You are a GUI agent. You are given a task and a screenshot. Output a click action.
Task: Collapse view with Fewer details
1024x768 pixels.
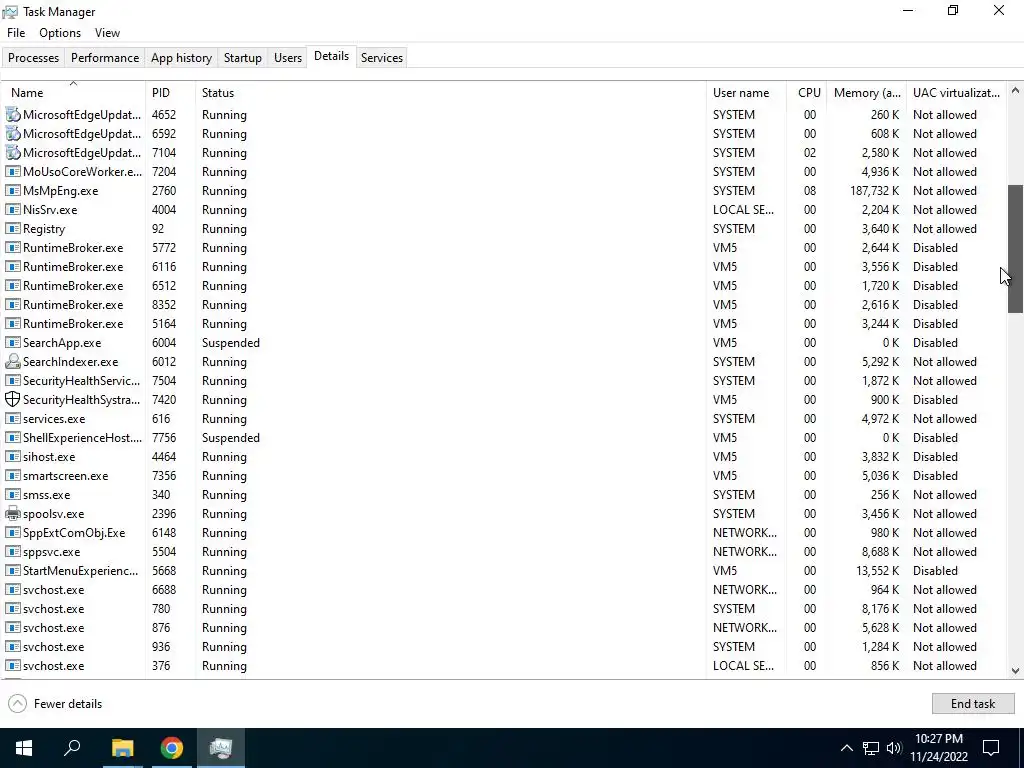[56, 703]
